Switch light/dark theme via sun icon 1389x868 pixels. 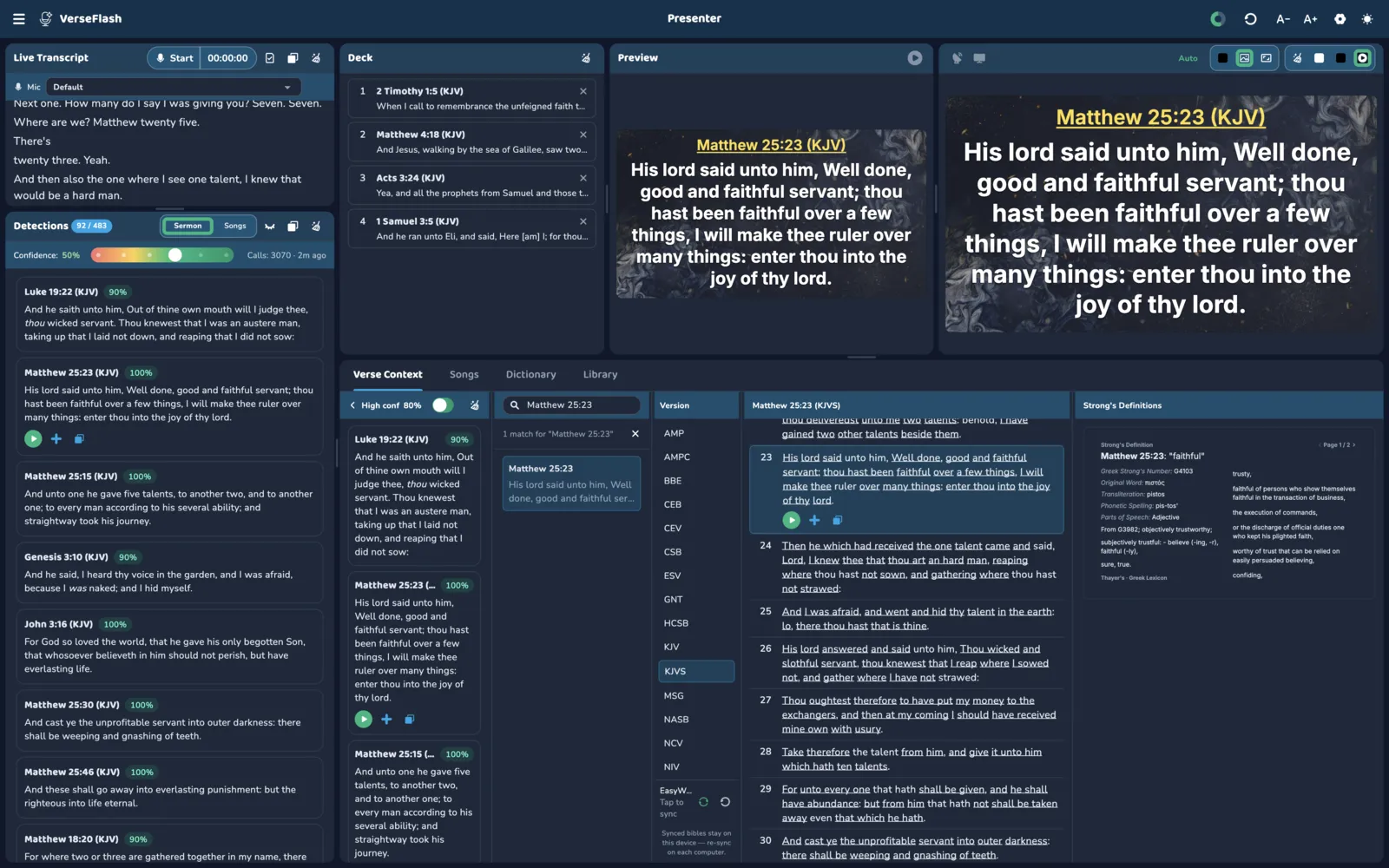click(x=1367, y=18)
